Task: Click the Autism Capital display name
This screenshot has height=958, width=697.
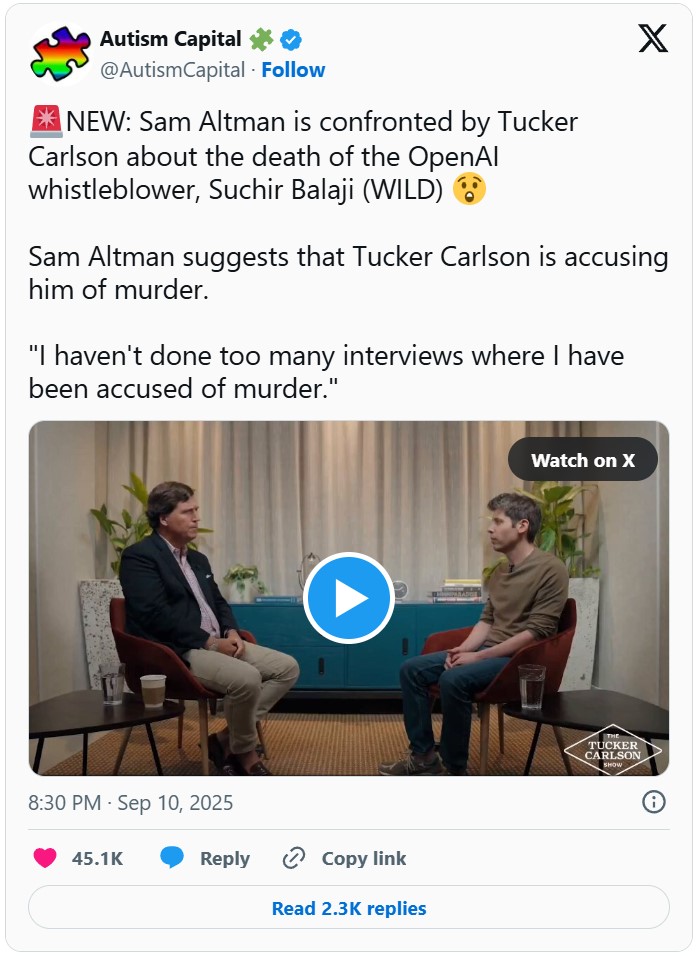Action: tap(170, 40)
